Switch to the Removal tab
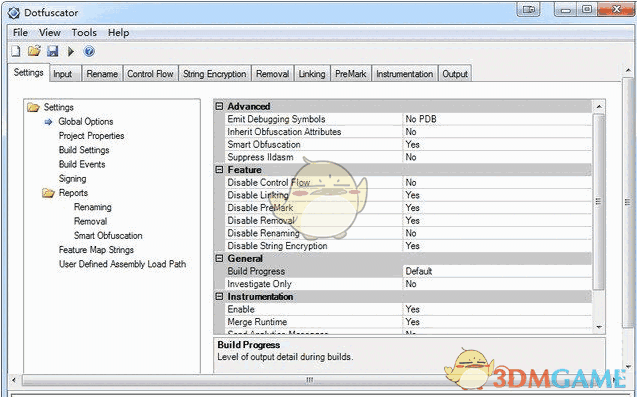 tap(272, 74)
